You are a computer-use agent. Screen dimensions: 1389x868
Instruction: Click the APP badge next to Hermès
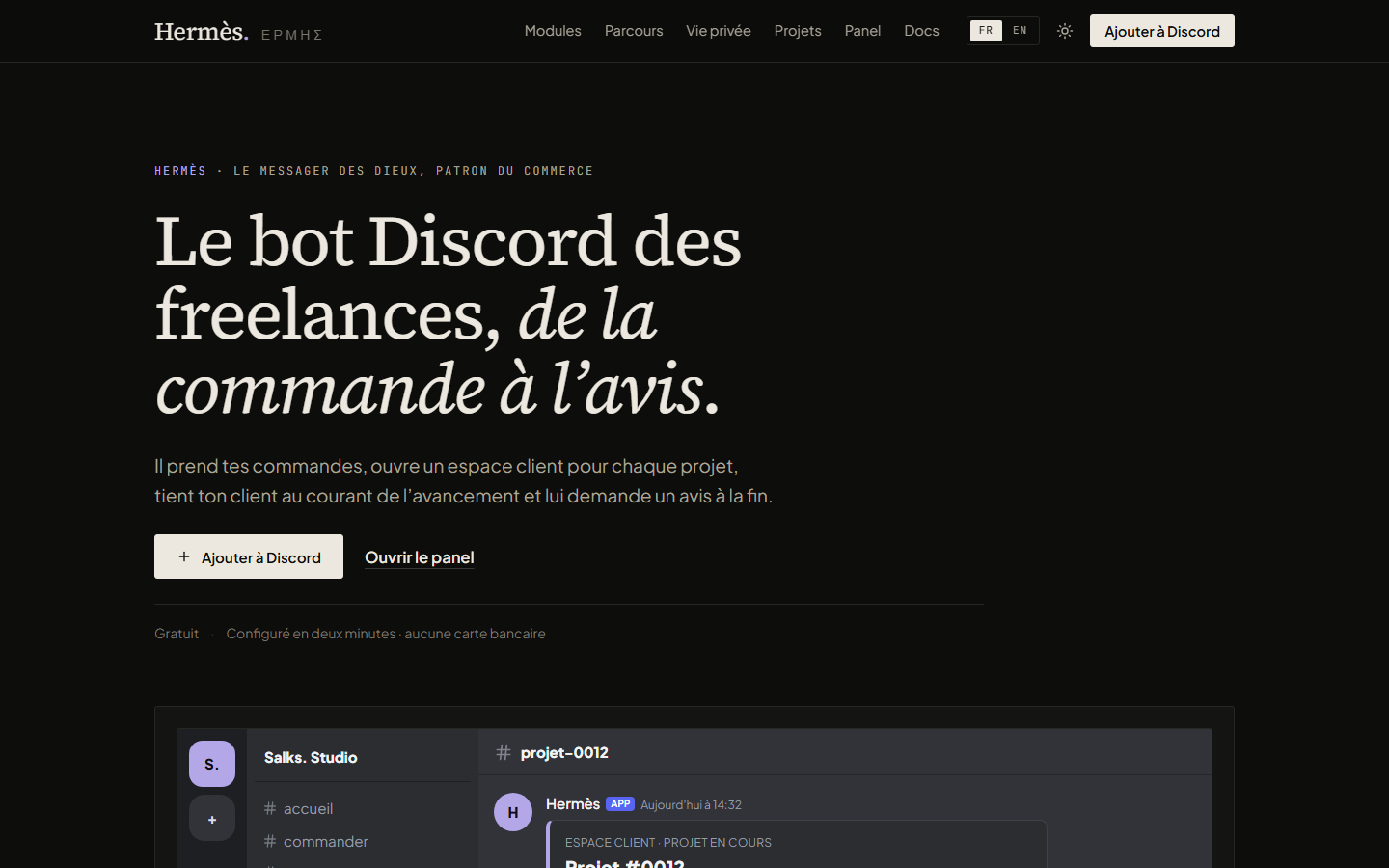(620, 803)
